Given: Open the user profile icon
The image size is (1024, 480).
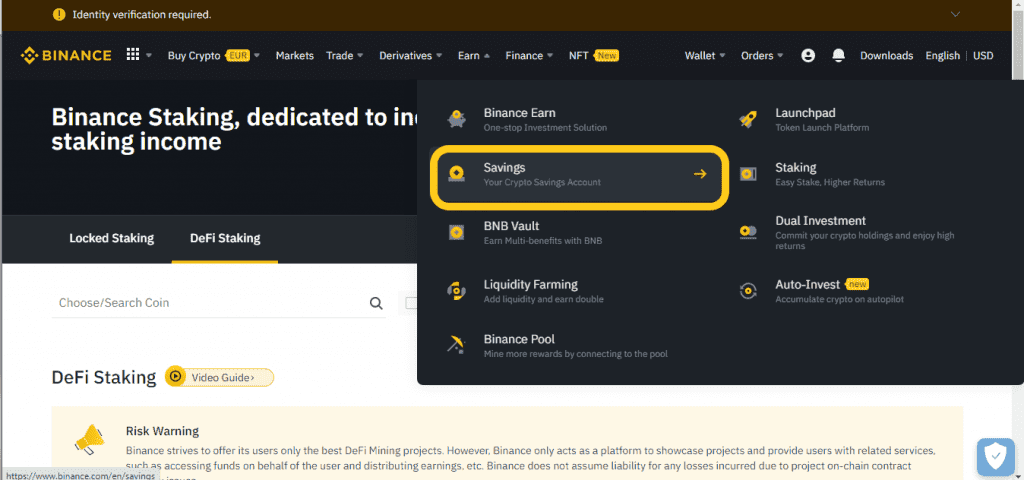Looking at the screenshot, I should coord(808,56).
